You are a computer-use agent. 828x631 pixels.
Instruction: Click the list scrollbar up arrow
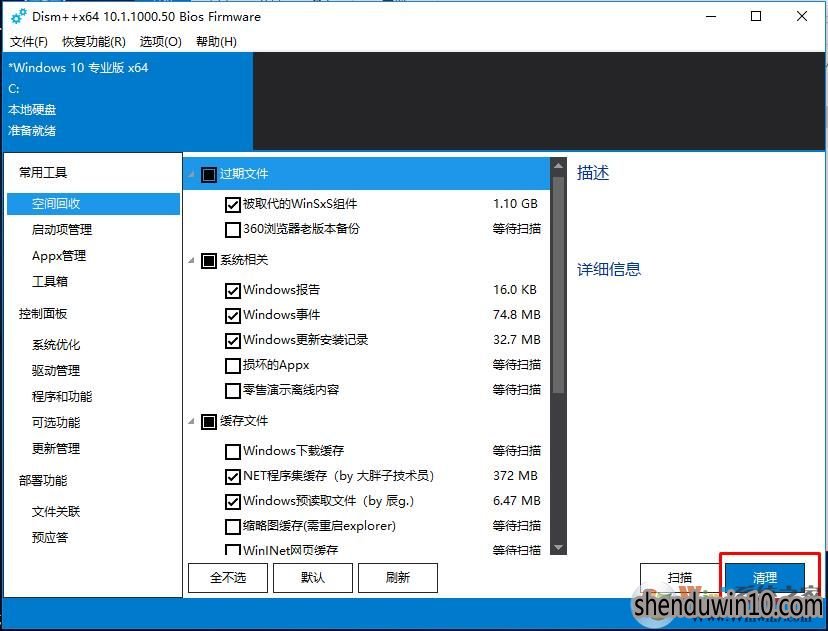558,166
